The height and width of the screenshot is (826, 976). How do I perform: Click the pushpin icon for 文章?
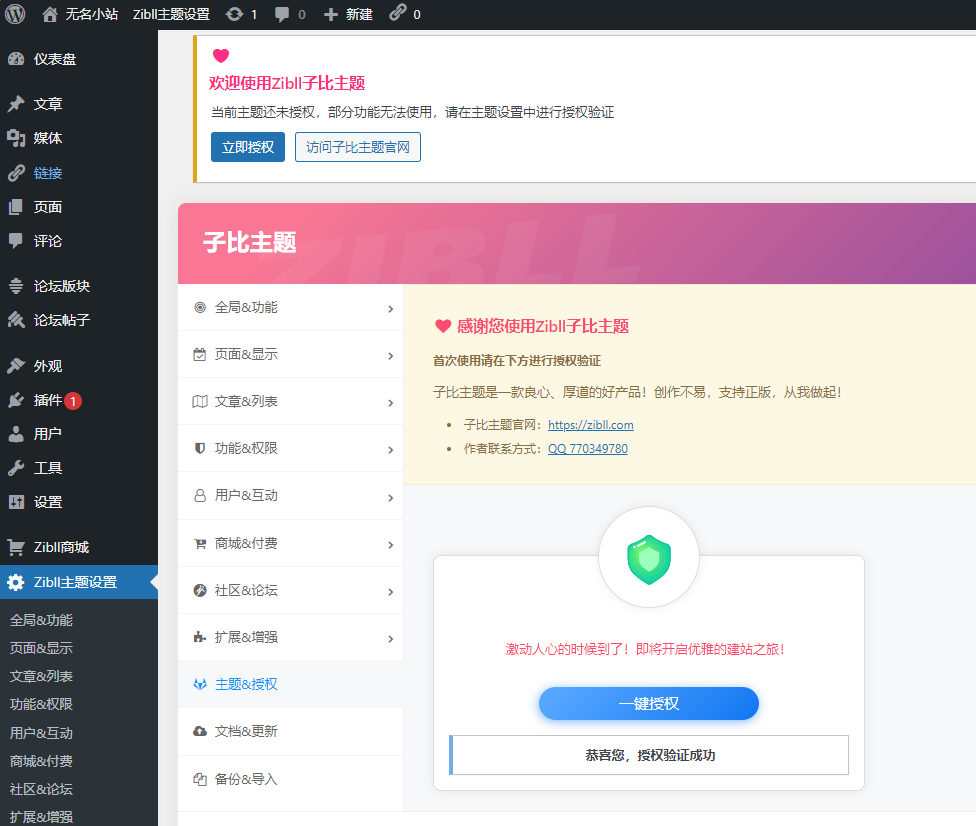coord(16,104)
